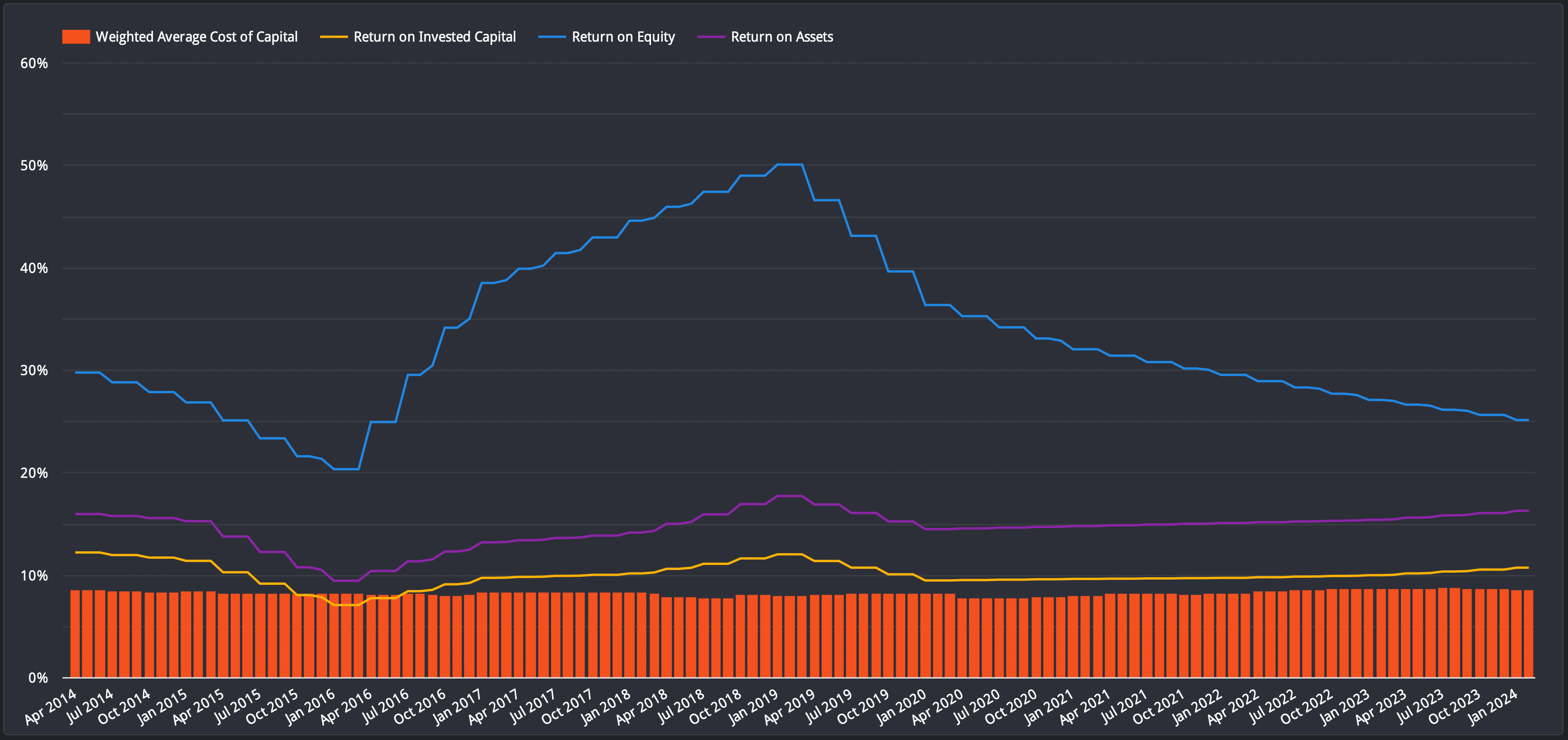Click the Oct 2020 x-axis label
1568x740 pixels.
tap(1011, 706)
